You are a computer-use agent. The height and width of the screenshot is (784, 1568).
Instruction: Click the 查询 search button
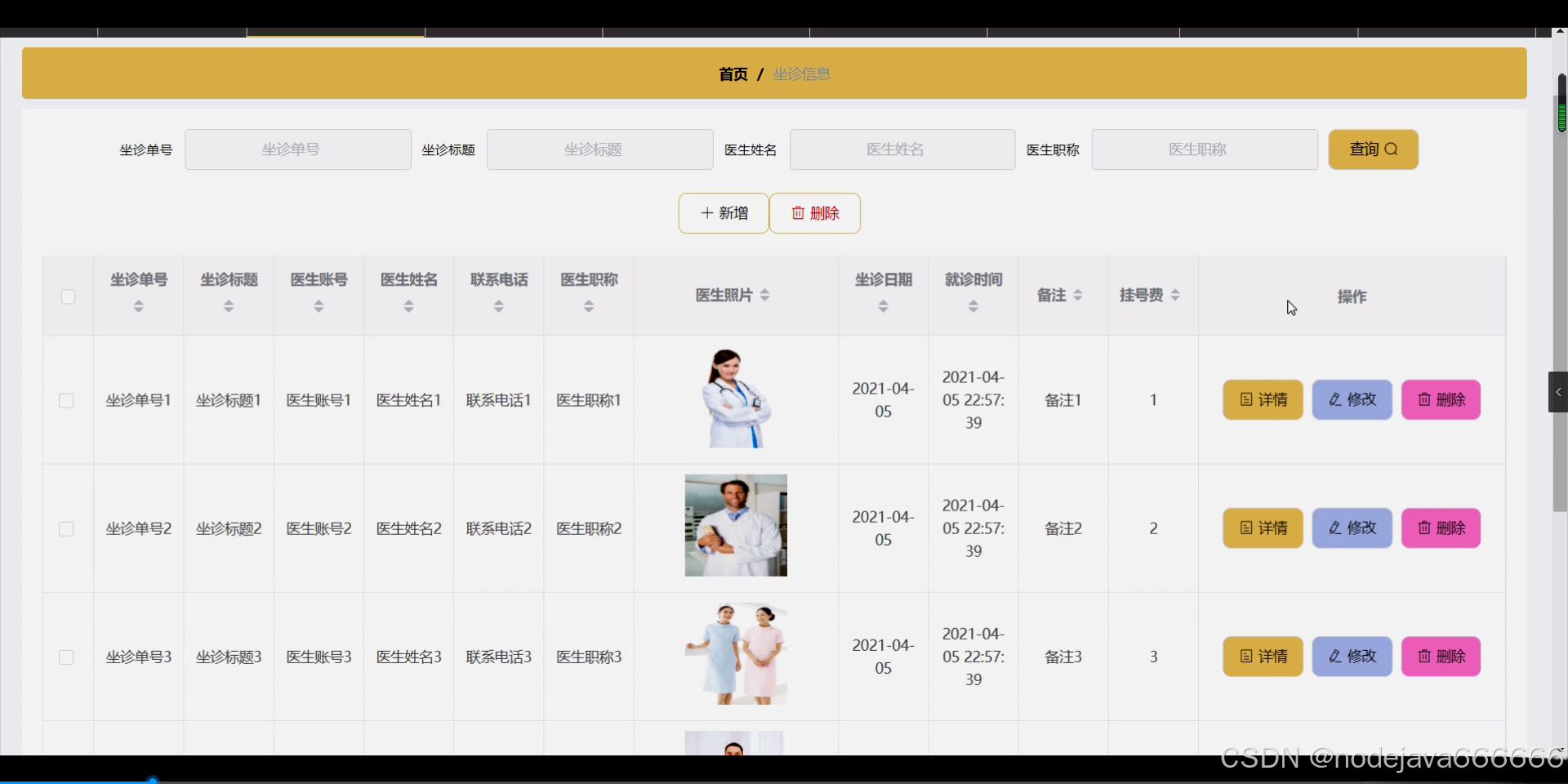coord(1373,149)
